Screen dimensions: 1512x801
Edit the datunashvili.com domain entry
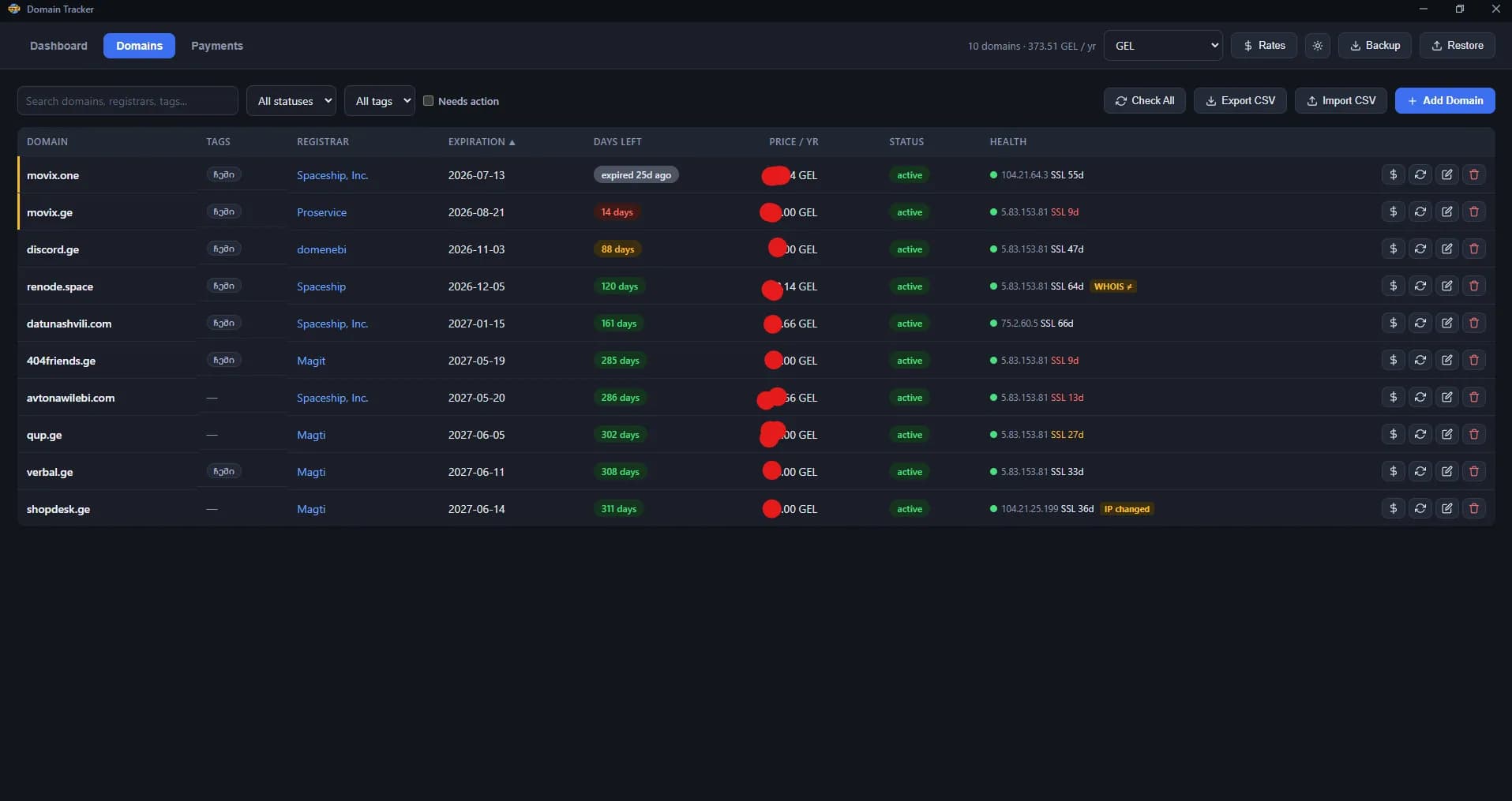[x=1447, y=323]
